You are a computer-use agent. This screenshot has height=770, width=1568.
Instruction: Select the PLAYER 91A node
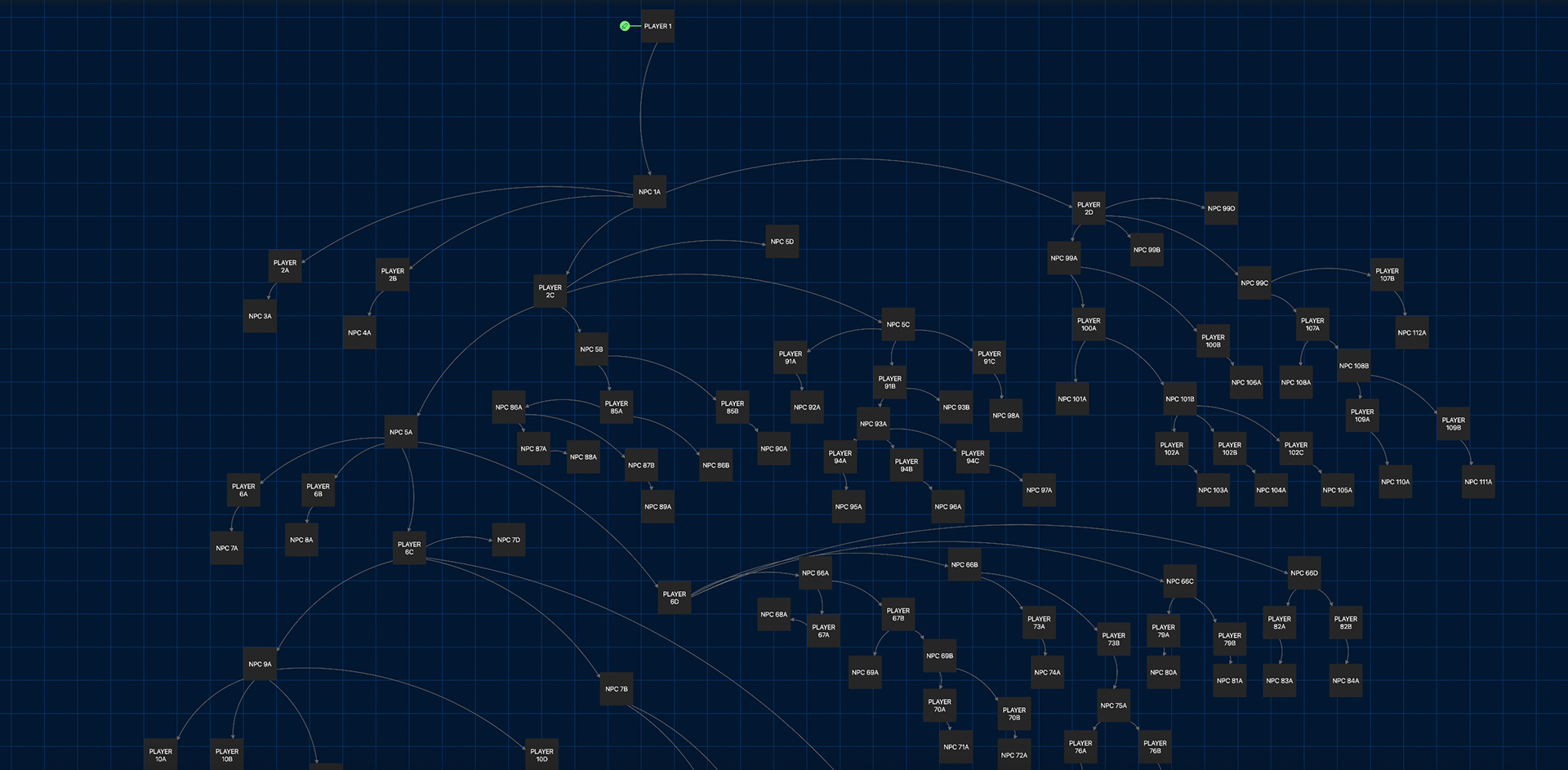pyautogui.click(x=791, y=358)
